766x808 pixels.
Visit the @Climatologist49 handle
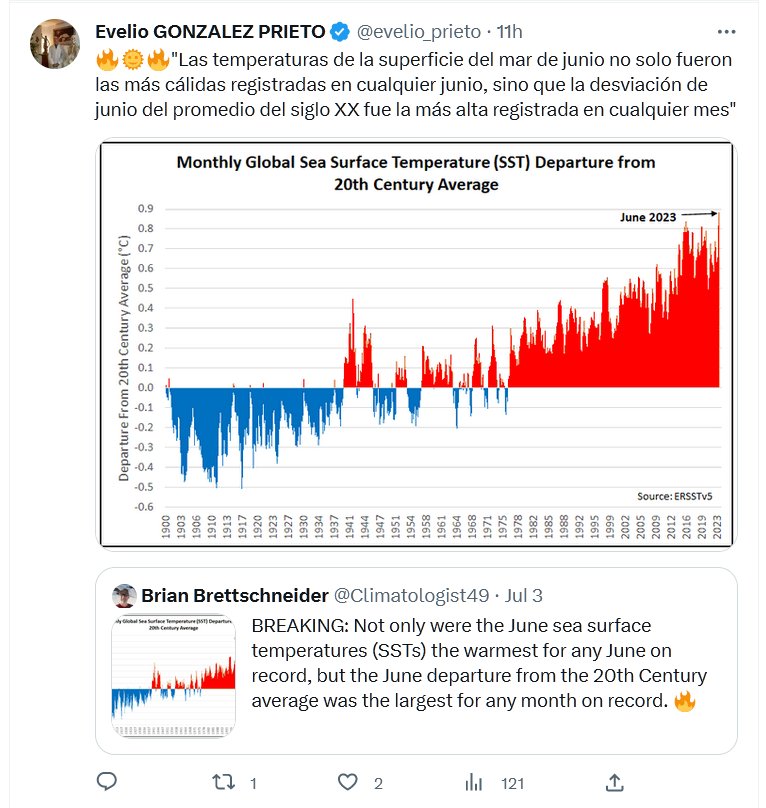pos(411,596)
